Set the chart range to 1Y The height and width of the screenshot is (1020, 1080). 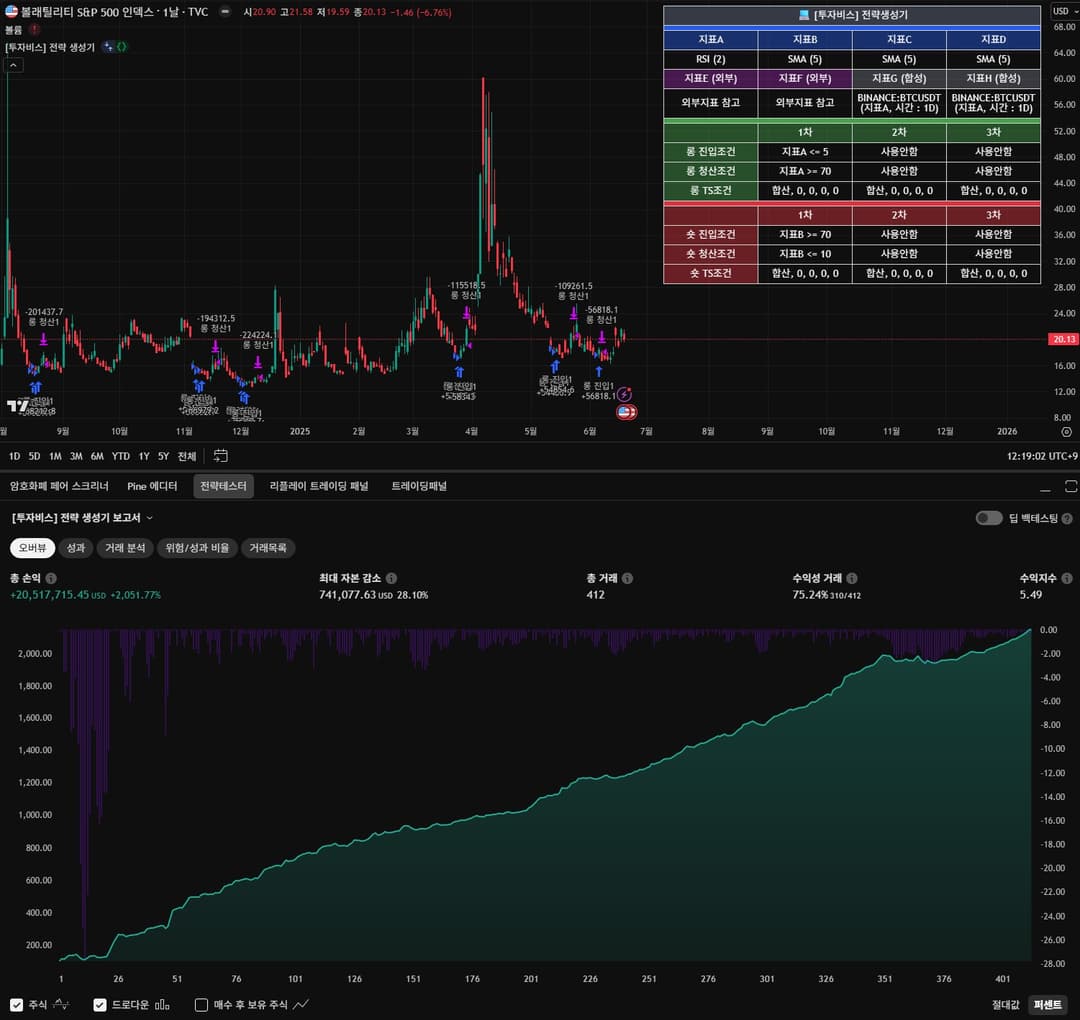144,457
